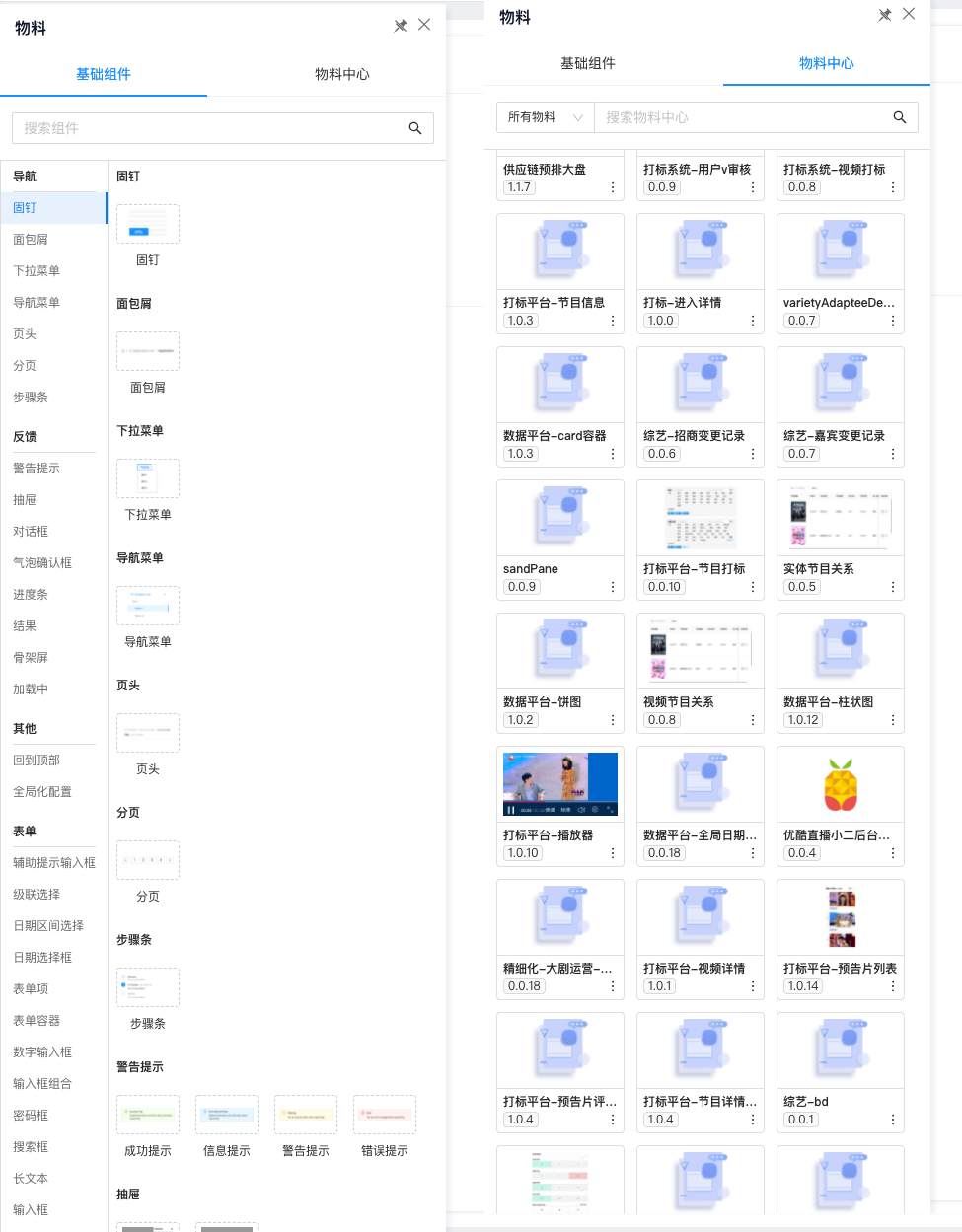This screenshot has width=962, height=1232.
Task: Open more menu for 实体节目关系 card
Action: click(893, 587)
